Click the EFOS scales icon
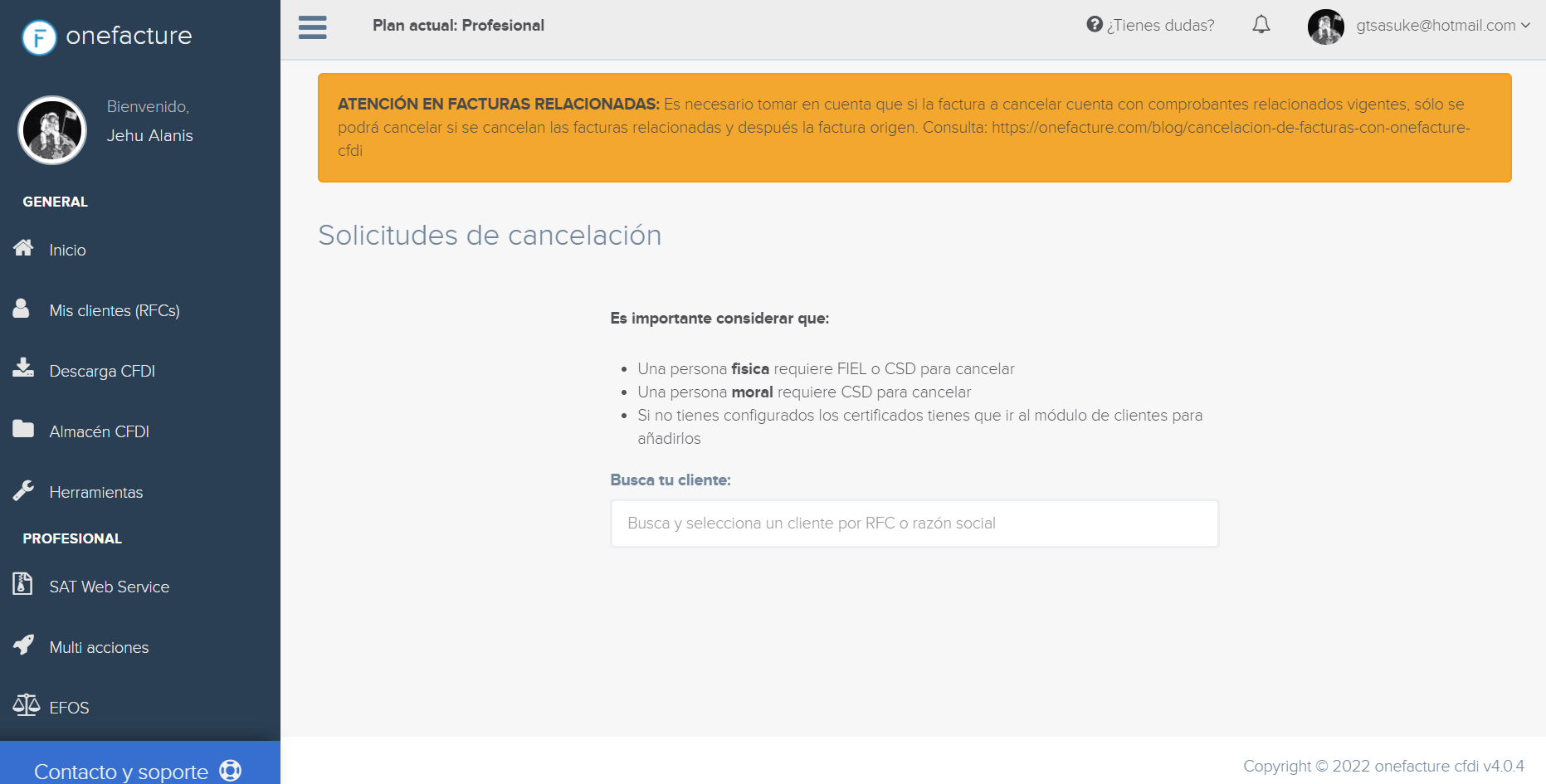This screenshot has width=1546, height=784. pyautogui.click(x=23, y=705)
